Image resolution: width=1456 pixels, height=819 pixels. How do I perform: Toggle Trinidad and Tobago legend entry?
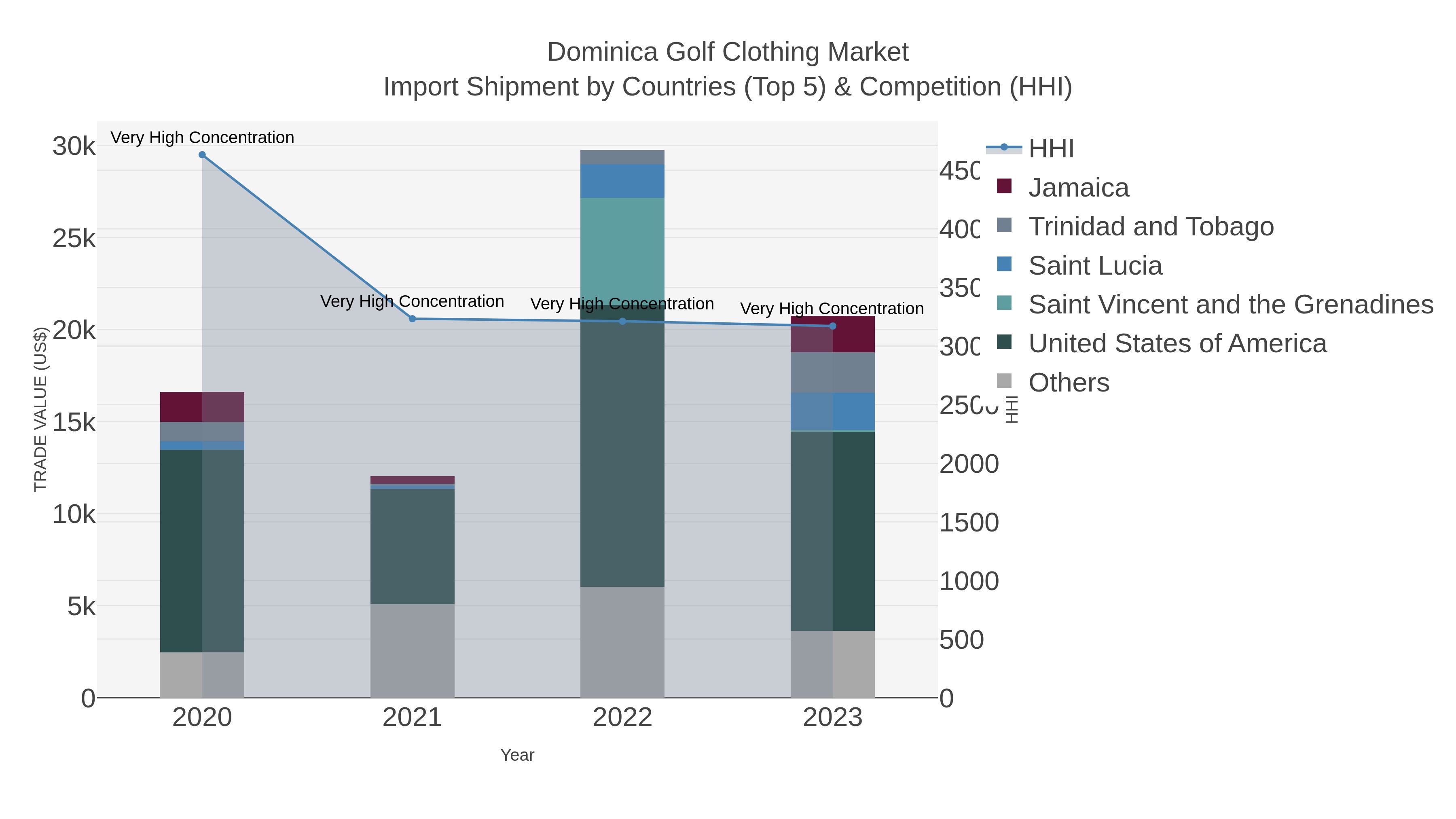point(1130,226)
